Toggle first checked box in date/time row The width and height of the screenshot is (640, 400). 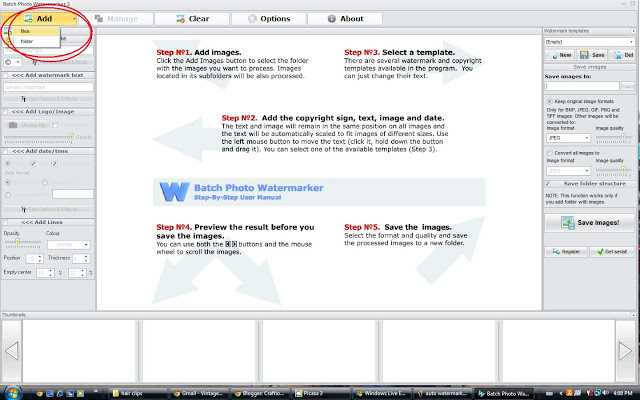33,164
